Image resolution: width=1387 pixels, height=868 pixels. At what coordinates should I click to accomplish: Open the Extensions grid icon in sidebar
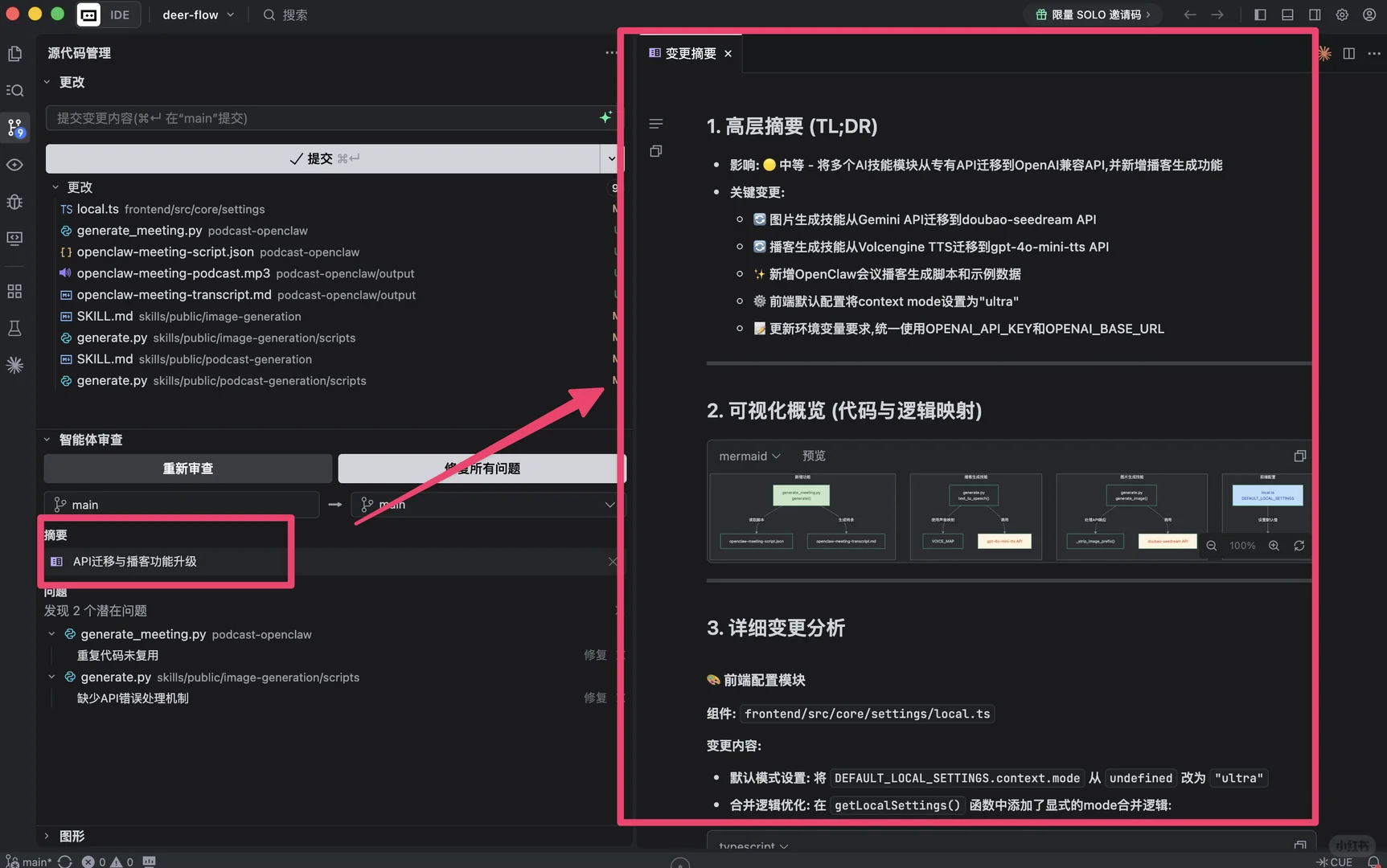[x=14, y=291]
